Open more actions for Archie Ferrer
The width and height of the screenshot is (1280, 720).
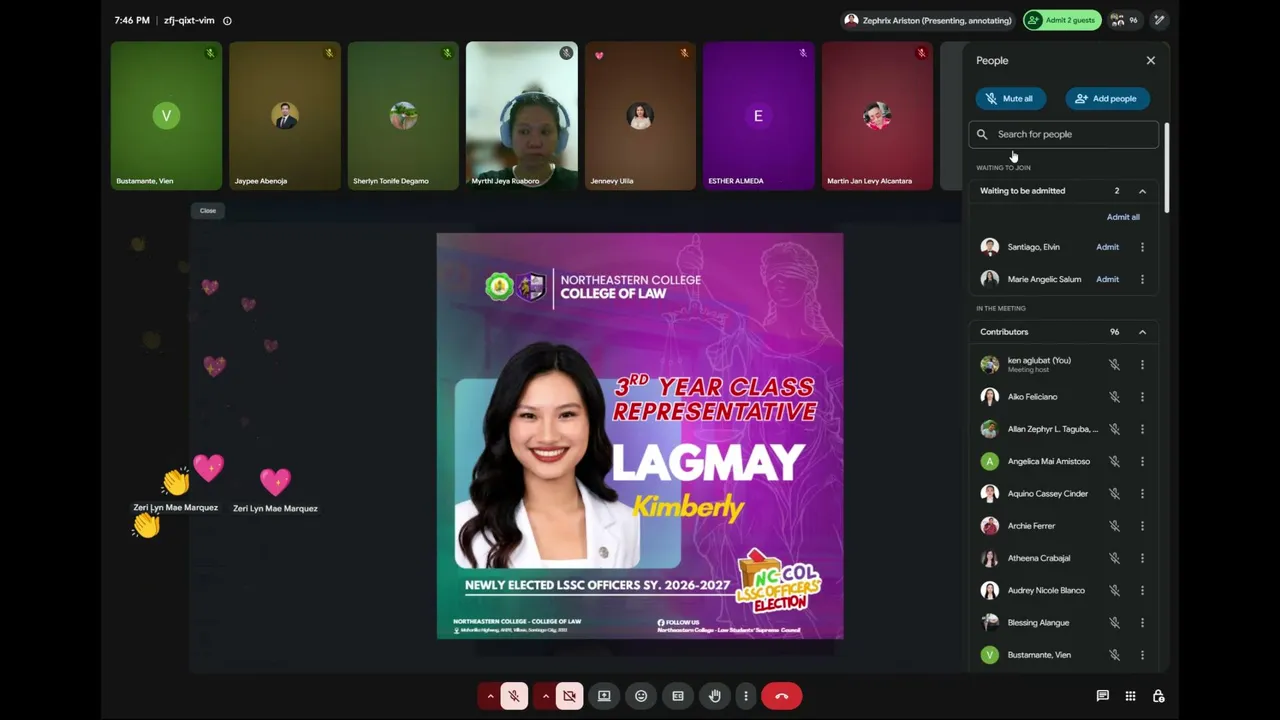point(1142,526)
